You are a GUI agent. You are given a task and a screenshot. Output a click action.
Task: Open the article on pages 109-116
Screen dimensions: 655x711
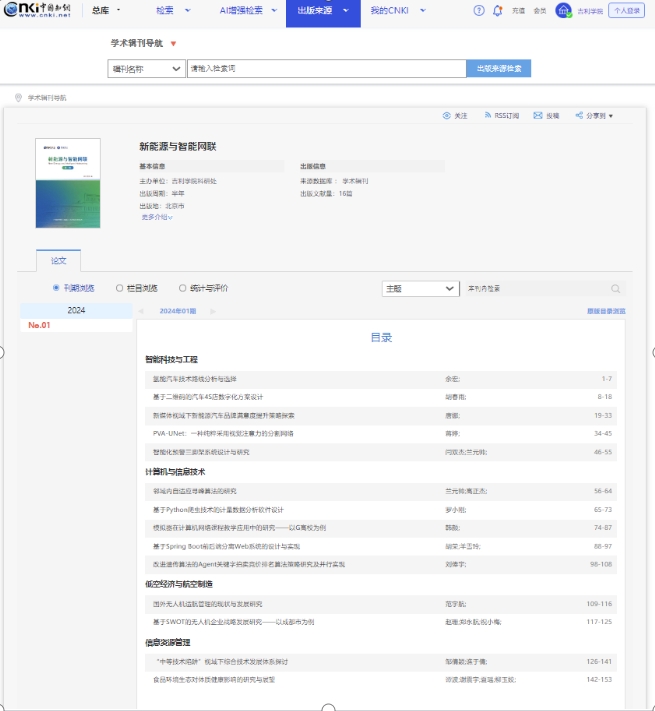click(x=207, y=604)
